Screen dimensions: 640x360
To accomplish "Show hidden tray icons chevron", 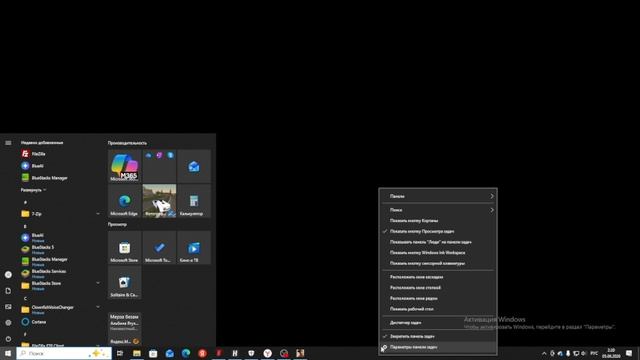I will (544, 353).
